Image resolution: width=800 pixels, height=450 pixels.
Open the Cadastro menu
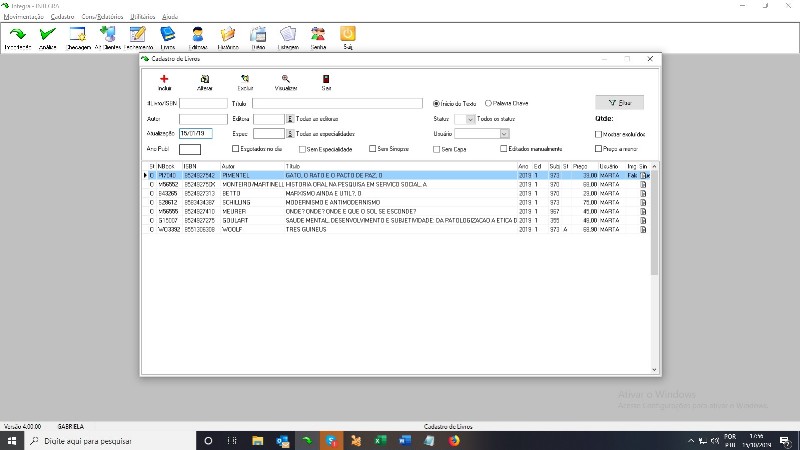tap(62, 17)
